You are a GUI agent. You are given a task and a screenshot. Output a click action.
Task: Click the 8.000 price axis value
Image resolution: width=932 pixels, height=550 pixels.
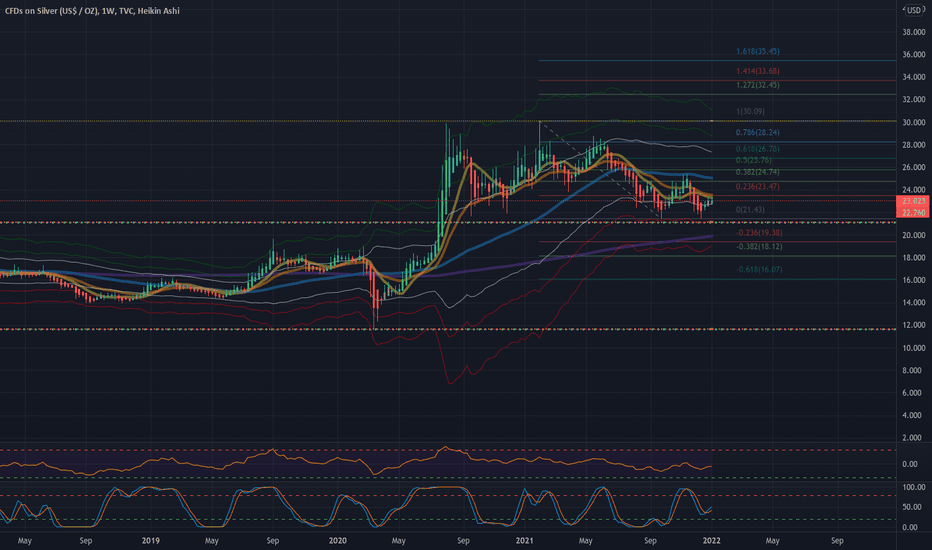[x=914, y=370]
